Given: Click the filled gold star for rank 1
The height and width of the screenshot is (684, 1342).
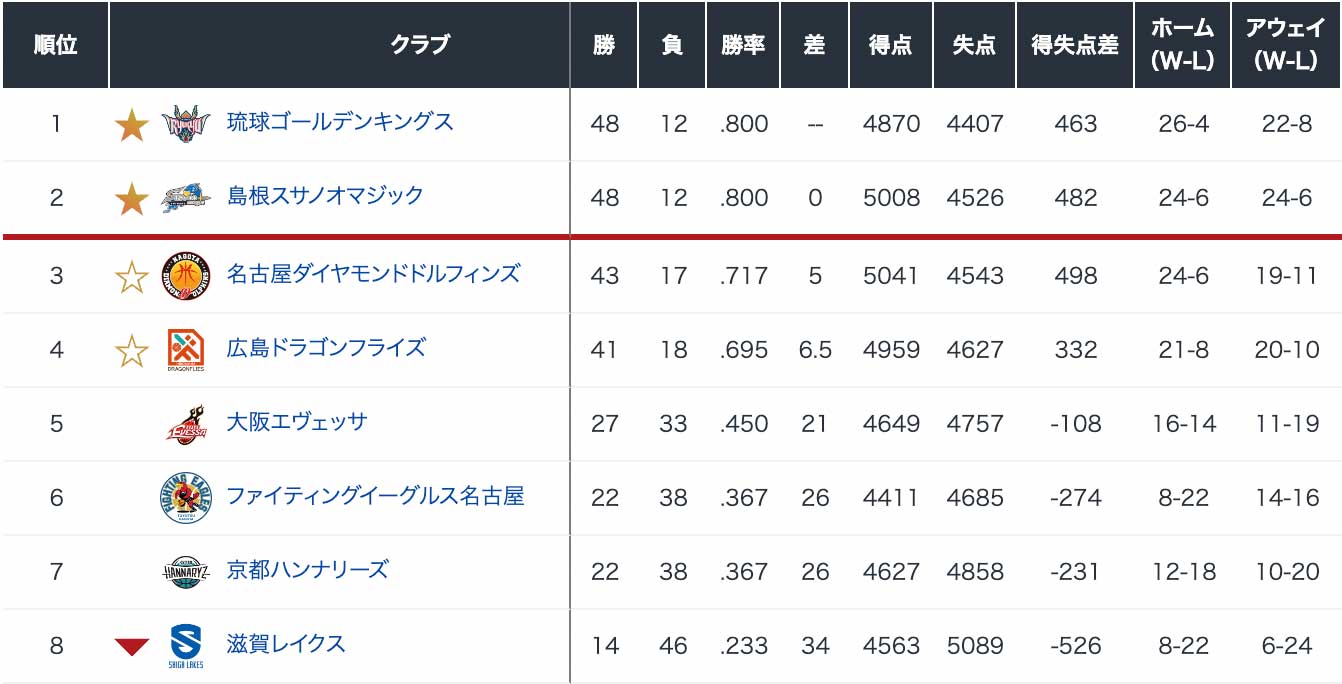Looking at the screenshot, I should click(x=131, y=125).
